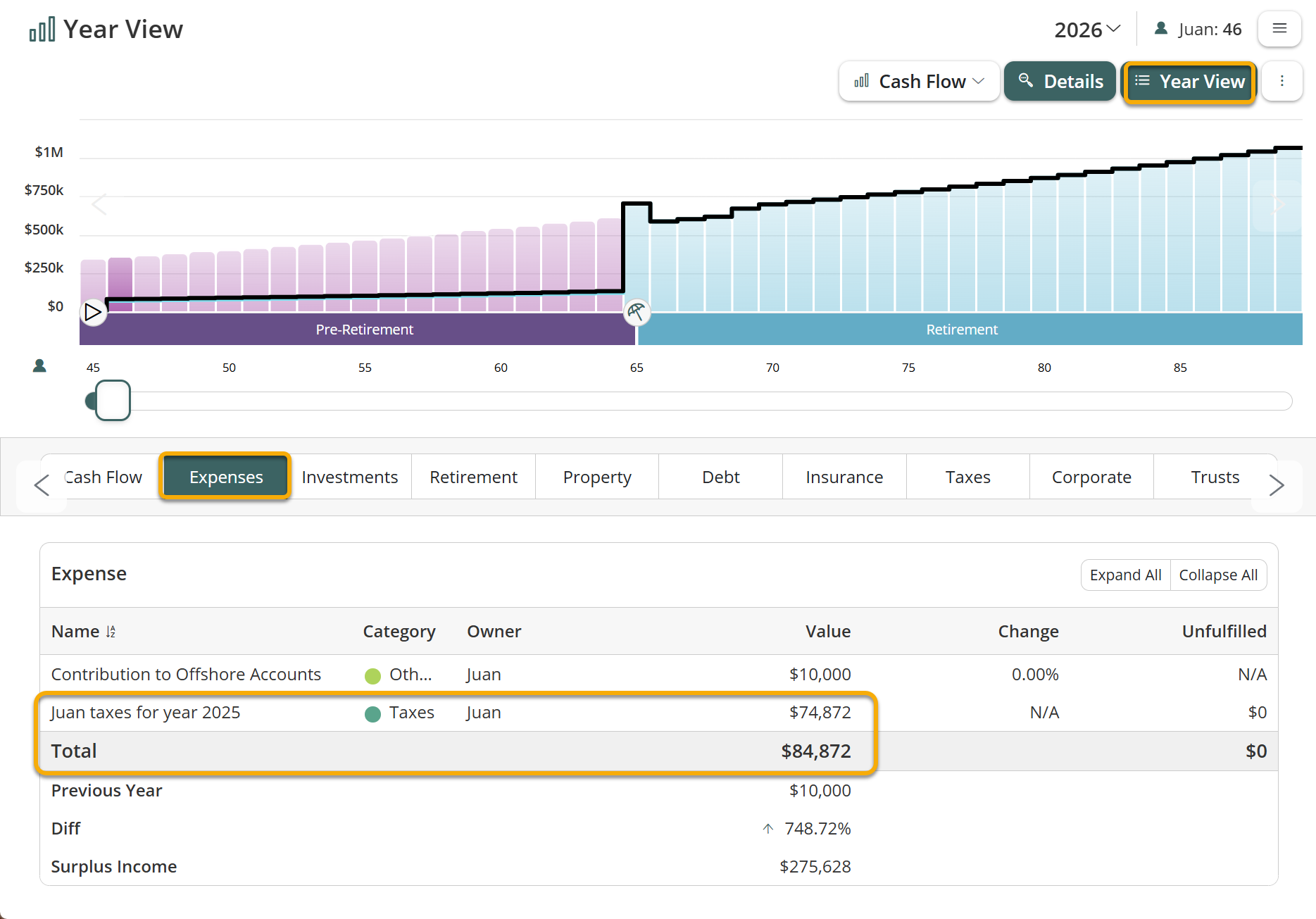
Task: Click the Year View bar chart icon
Action: 42,30
